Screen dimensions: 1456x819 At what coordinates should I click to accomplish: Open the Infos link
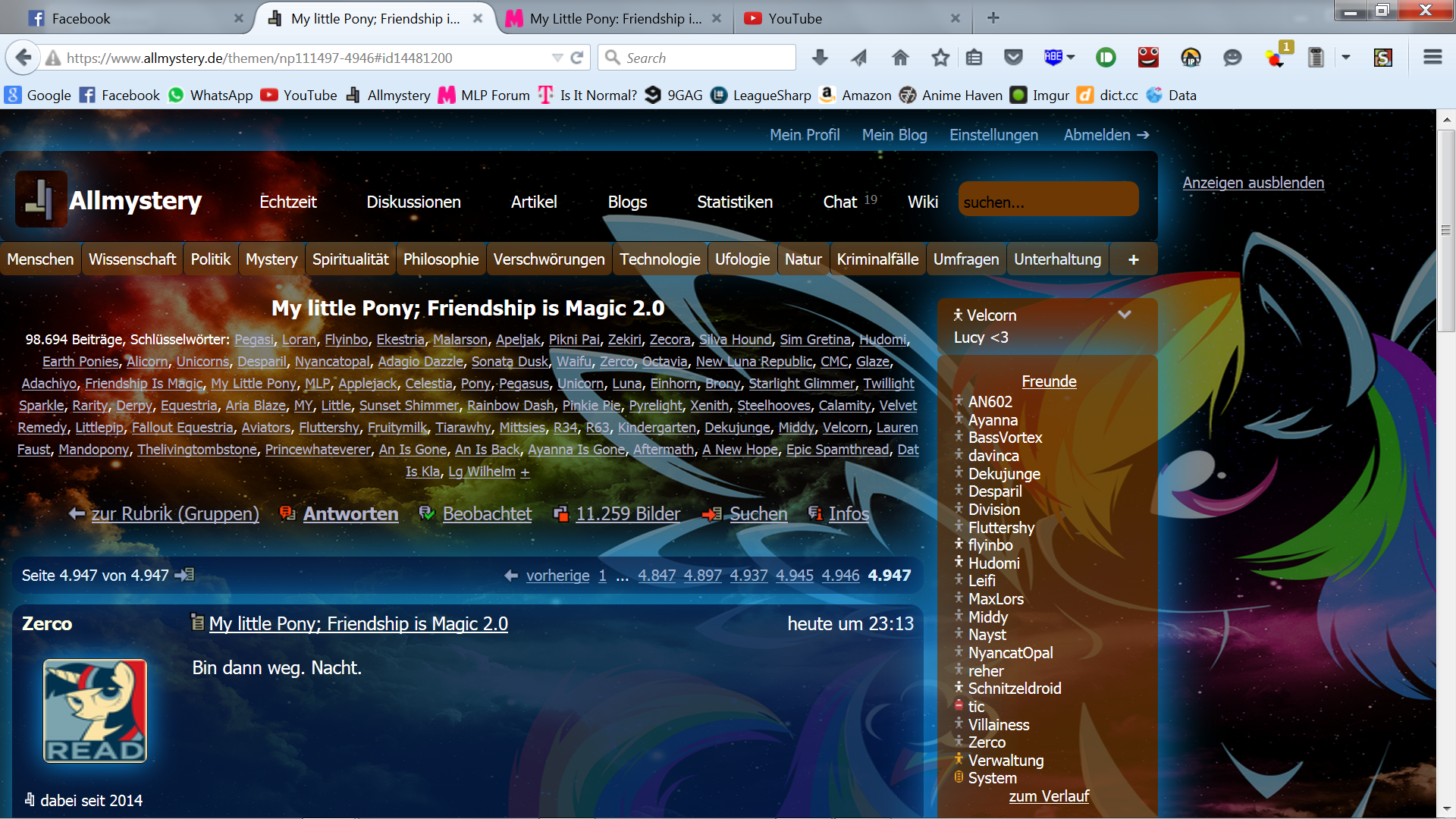coord(849,514)
